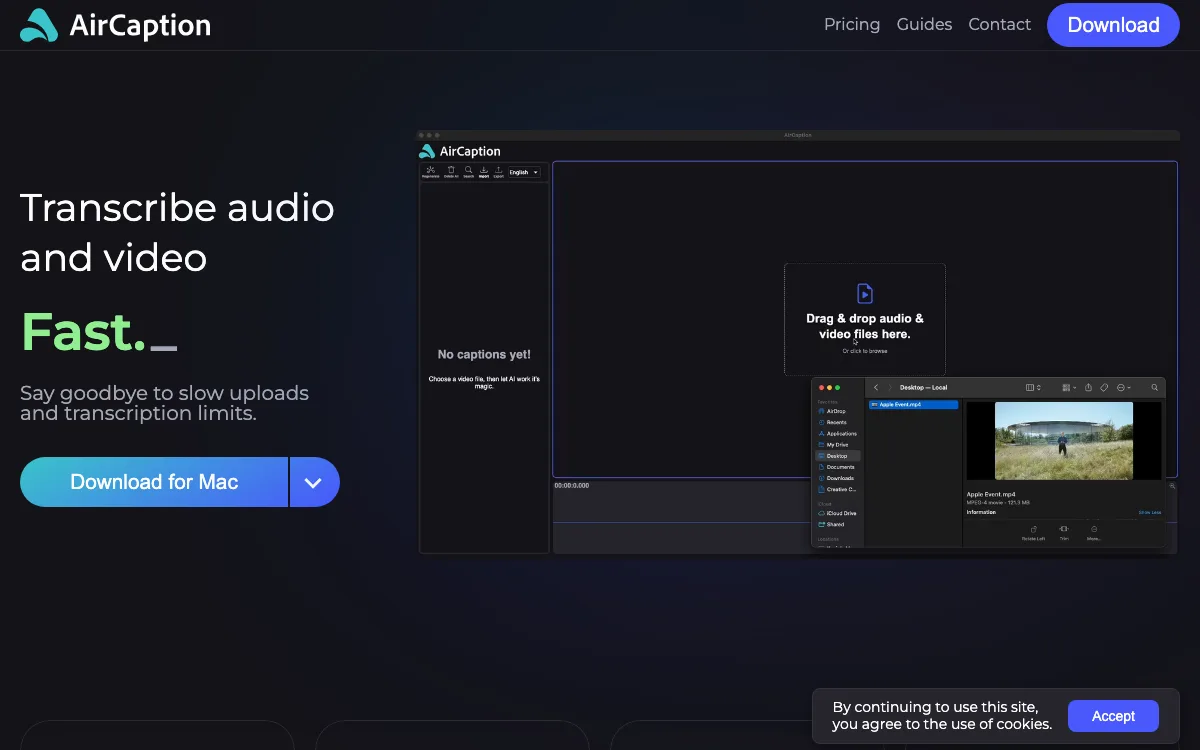Open the Pricing page
The width and height of the screenshot is (1200, 750).
coord(852,24)
